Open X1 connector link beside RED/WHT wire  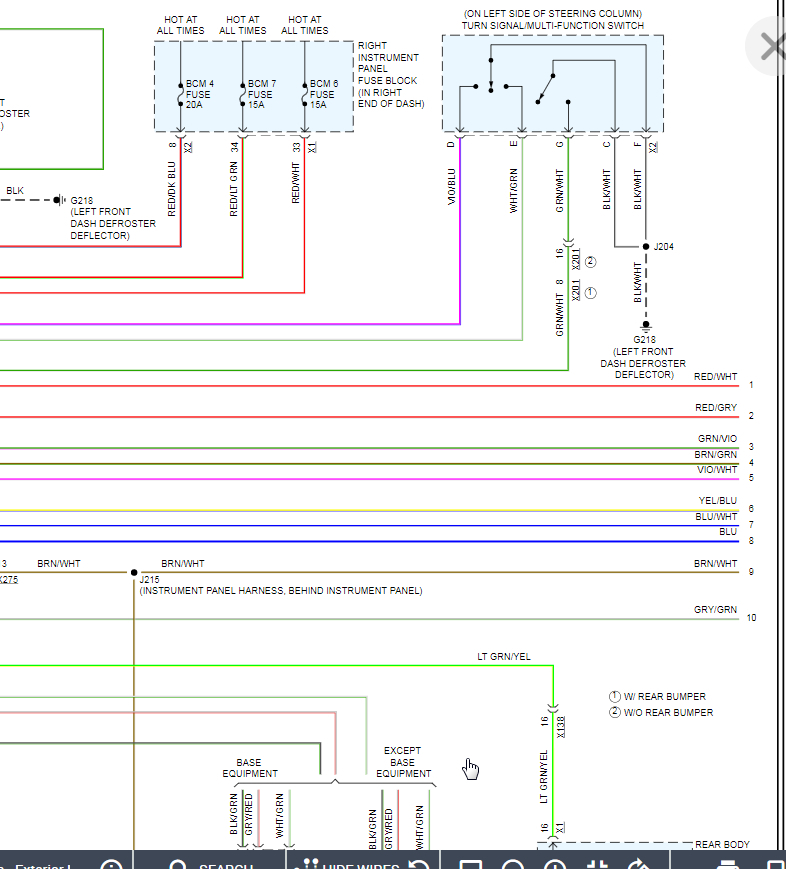(312, 146)
